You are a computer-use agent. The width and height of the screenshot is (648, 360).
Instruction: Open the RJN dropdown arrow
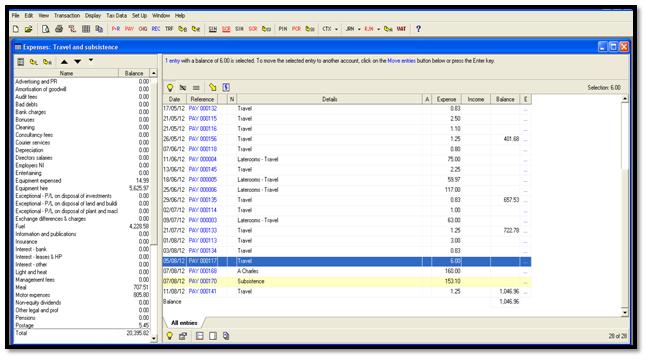(378, 29)
